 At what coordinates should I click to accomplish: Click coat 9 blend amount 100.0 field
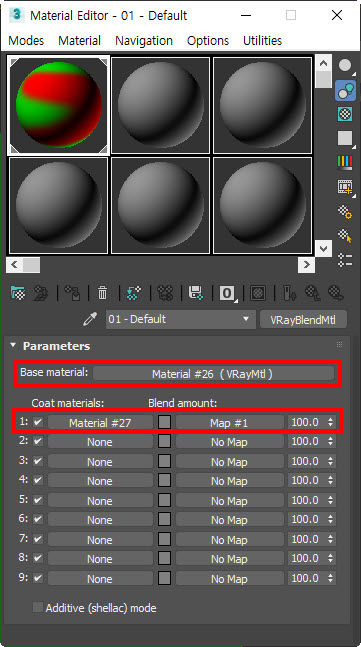tap(307, 578)
